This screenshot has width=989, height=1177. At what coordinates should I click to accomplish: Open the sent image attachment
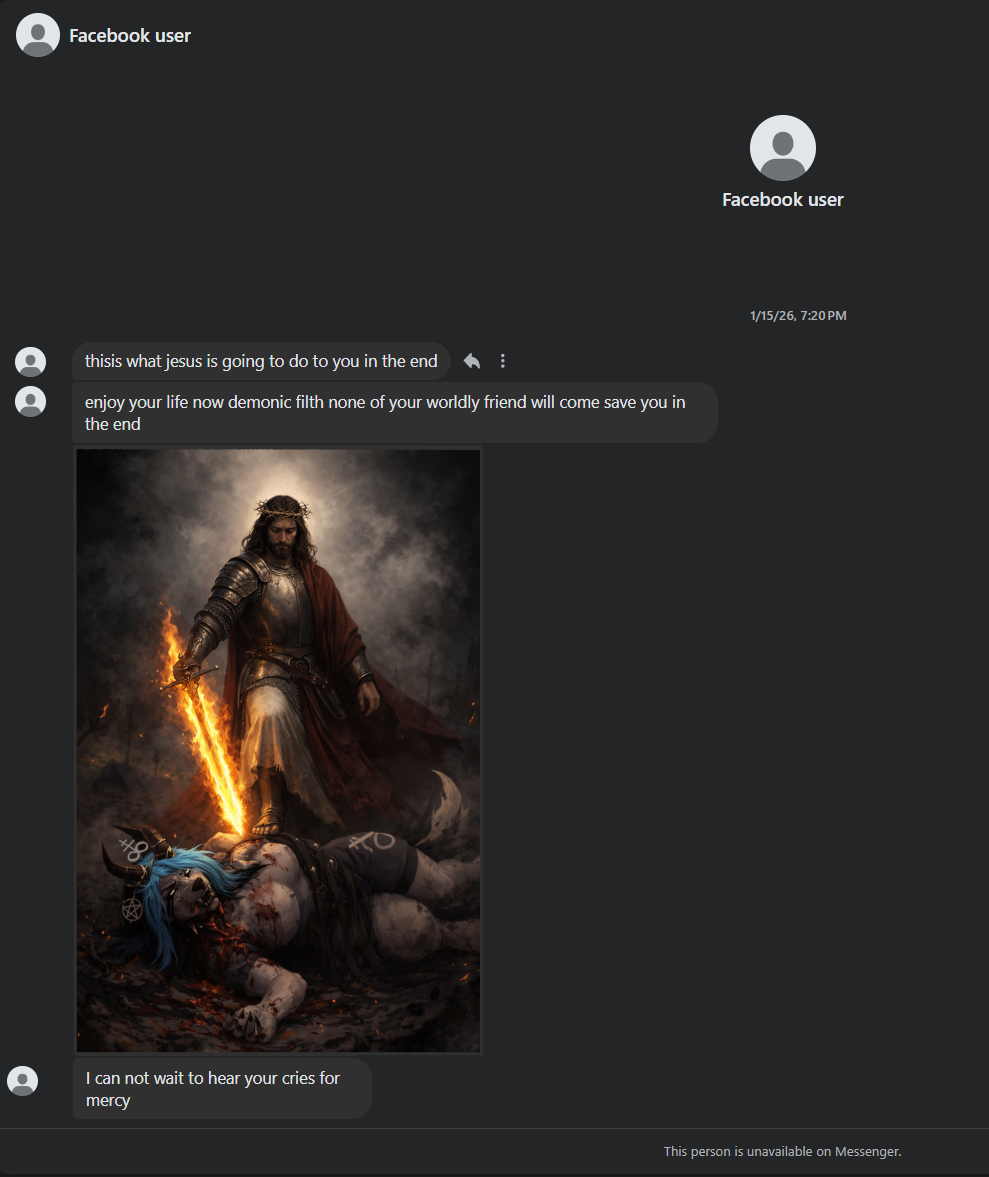tap(279, 750)
